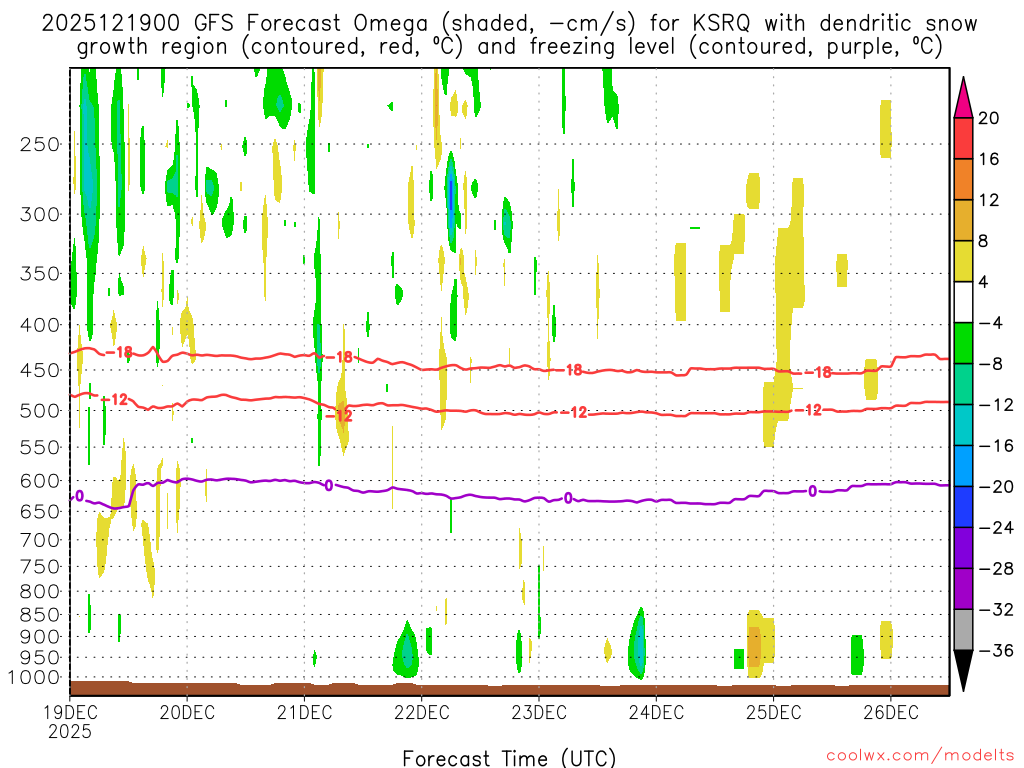1024x768 pixels.
Task: Click the 2025 year label under 19DEC
Action: click(70, 731)
